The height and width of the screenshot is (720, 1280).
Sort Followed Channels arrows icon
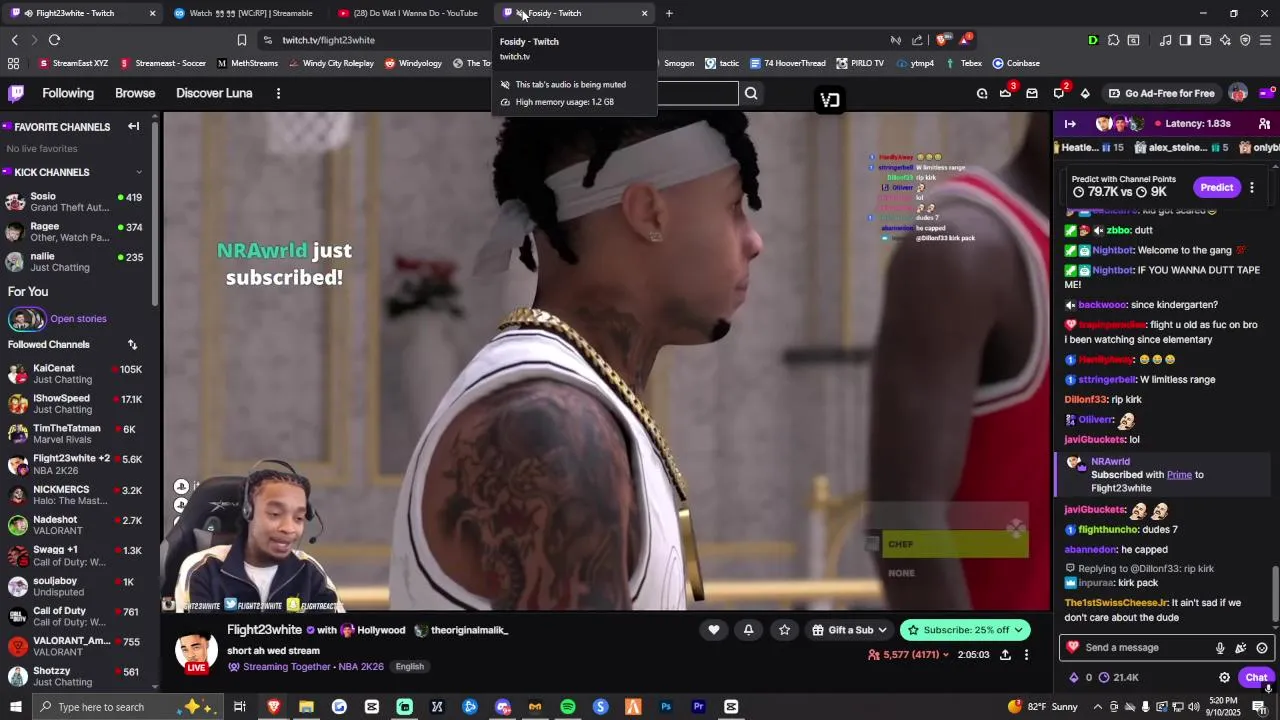[132, 344]
